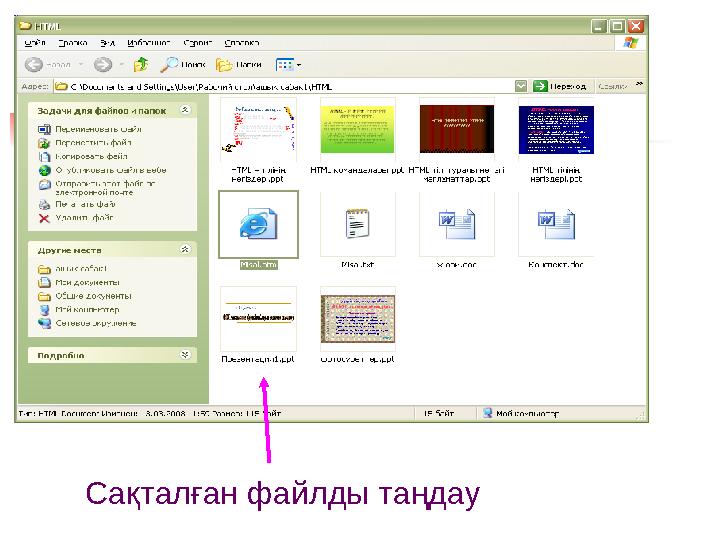The height and width of the screenshot is (540, 720).
Task: Click the Forward navigation arrow
Action: click(103, 65)
